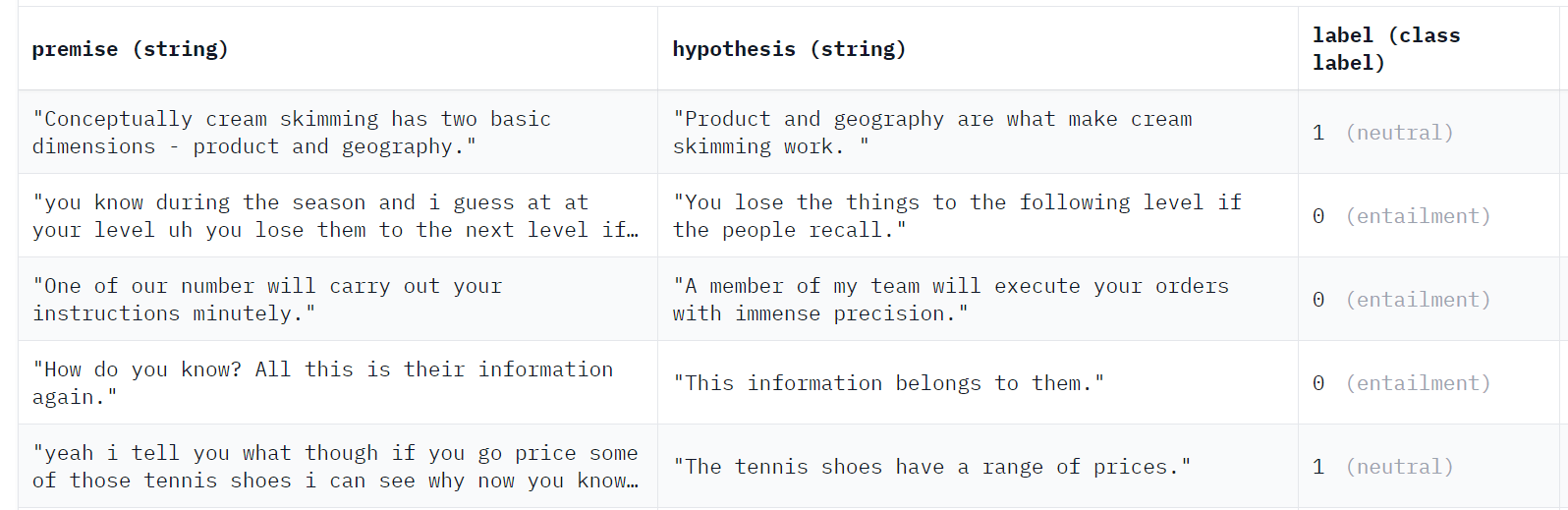
Task: Select the "The tennis shoes have" hypothesis cell
Action: [x=931, y=467]
